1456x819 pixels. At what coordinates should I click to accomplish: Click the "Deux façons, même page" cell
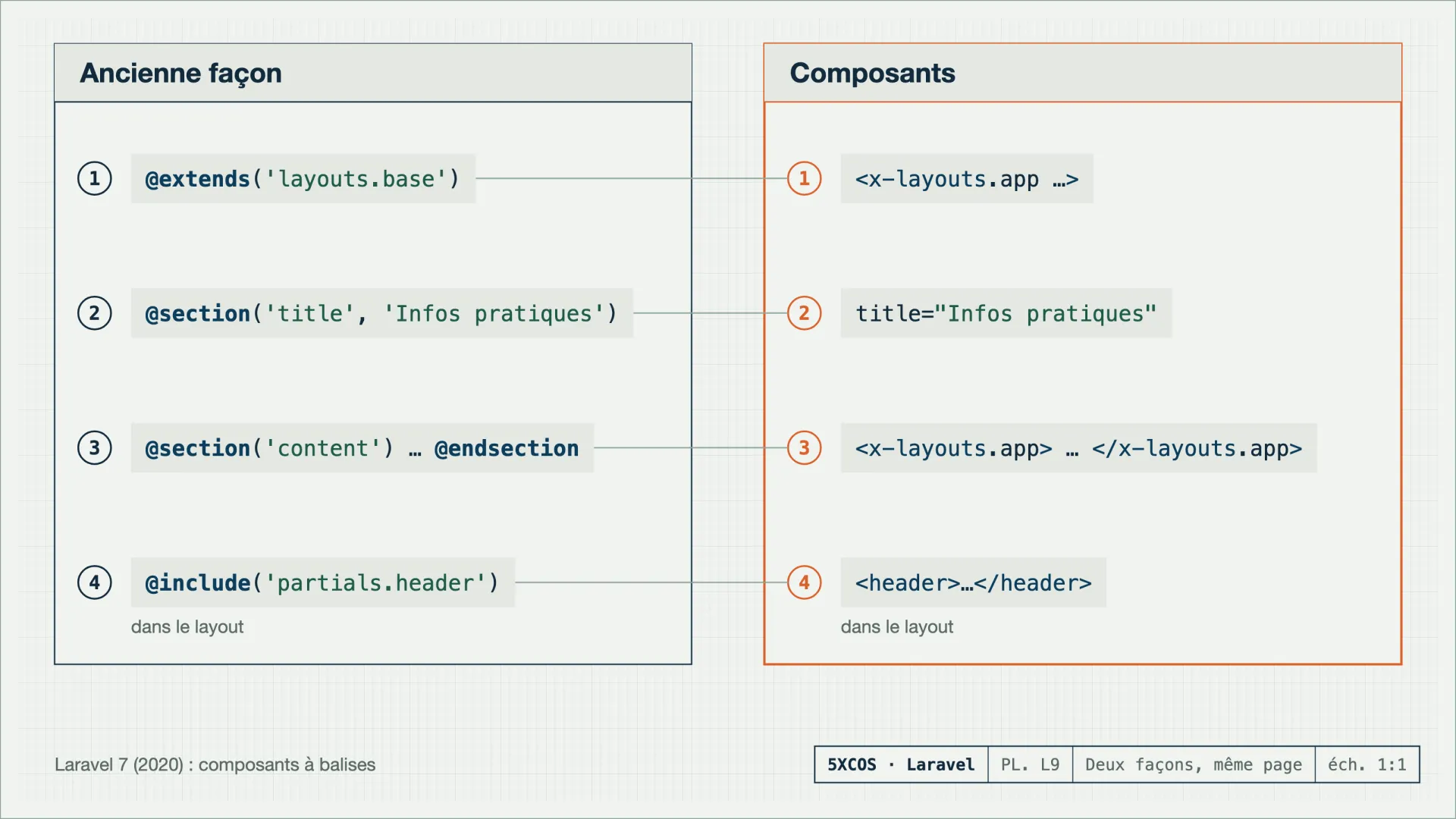point(1194,764)
